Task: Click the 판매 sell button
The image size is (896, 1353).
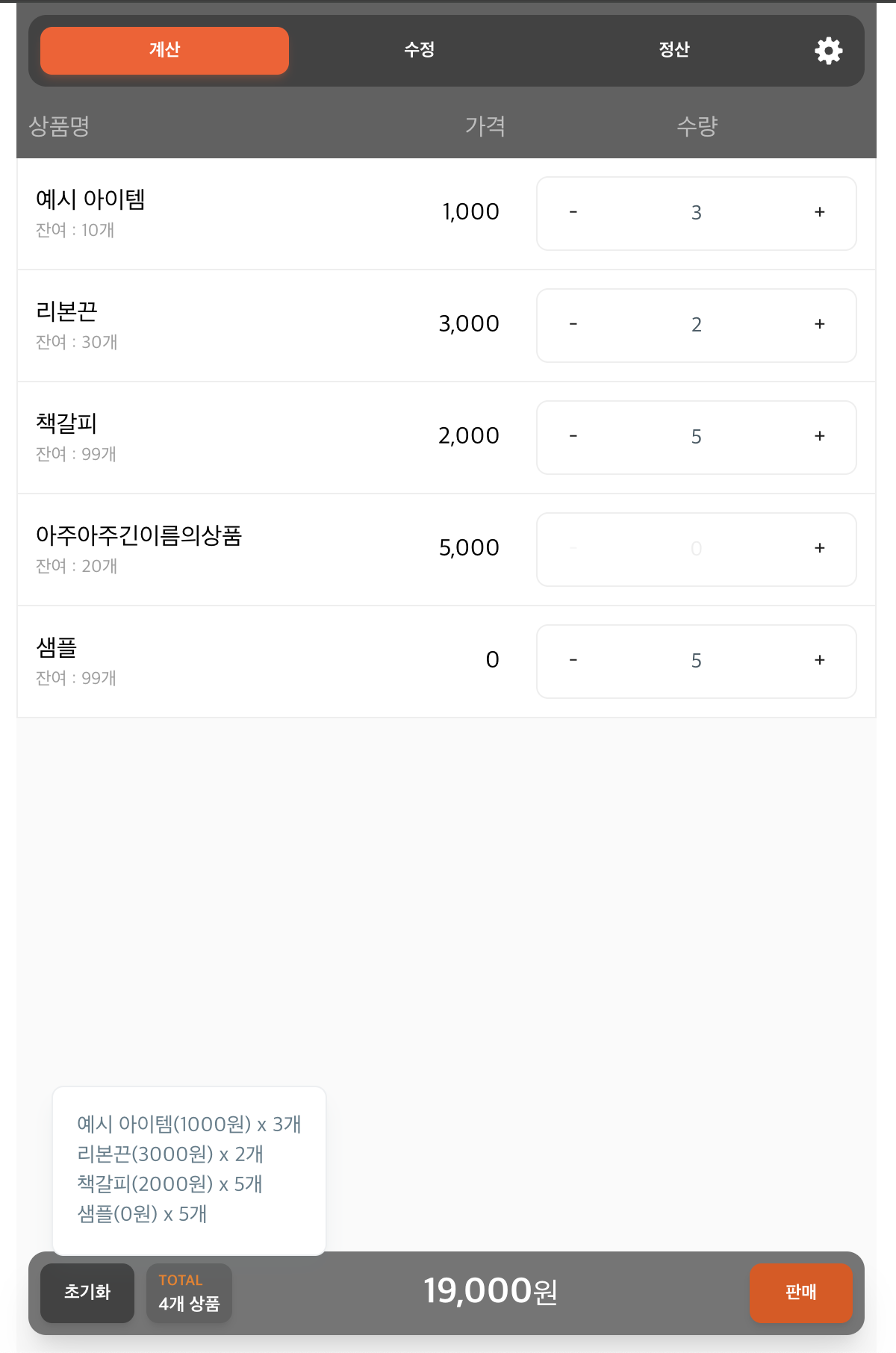Action: (x=800, y=1293)
